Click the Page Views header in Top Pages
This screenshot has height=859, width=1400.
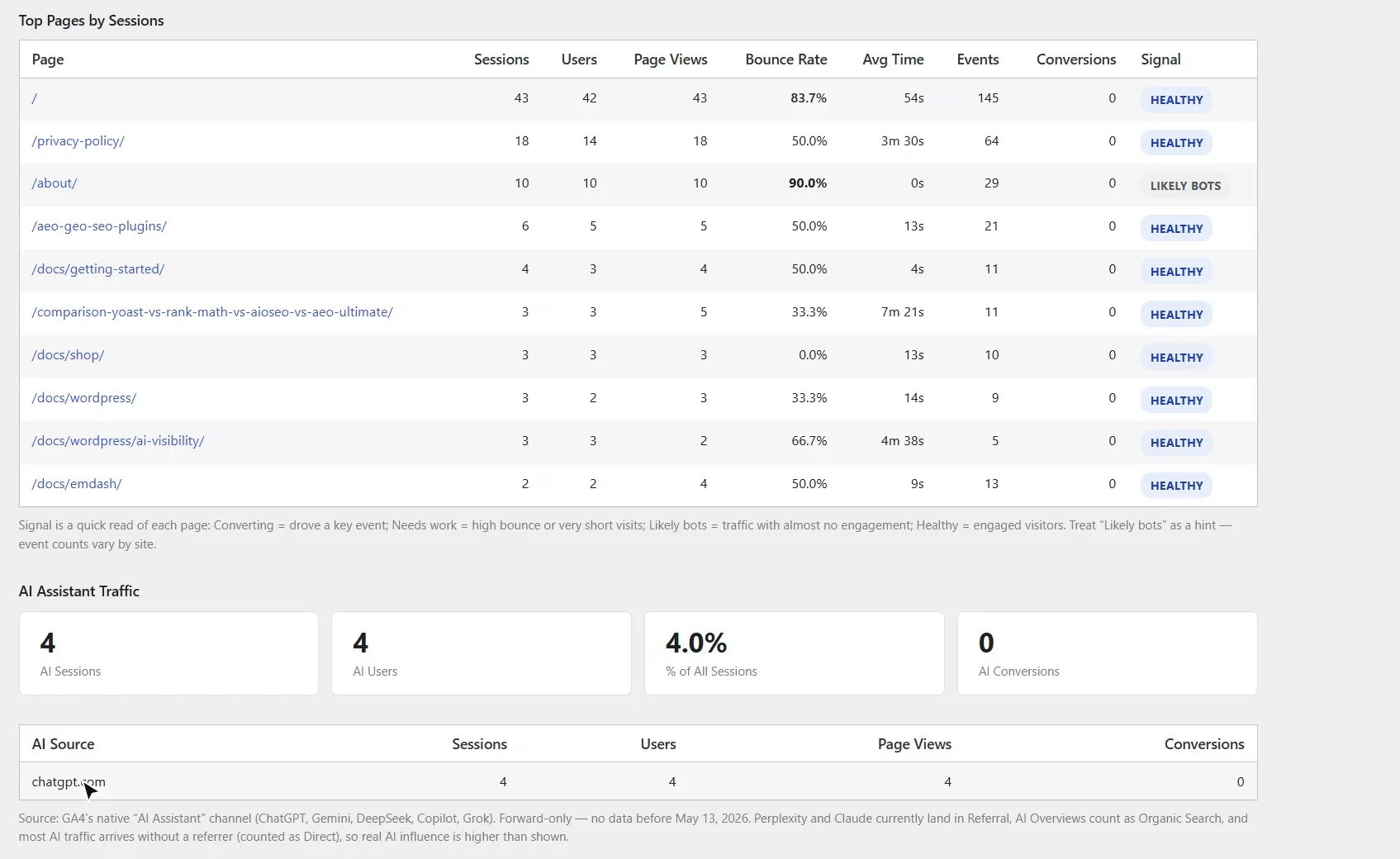click(x=671, y=59)
